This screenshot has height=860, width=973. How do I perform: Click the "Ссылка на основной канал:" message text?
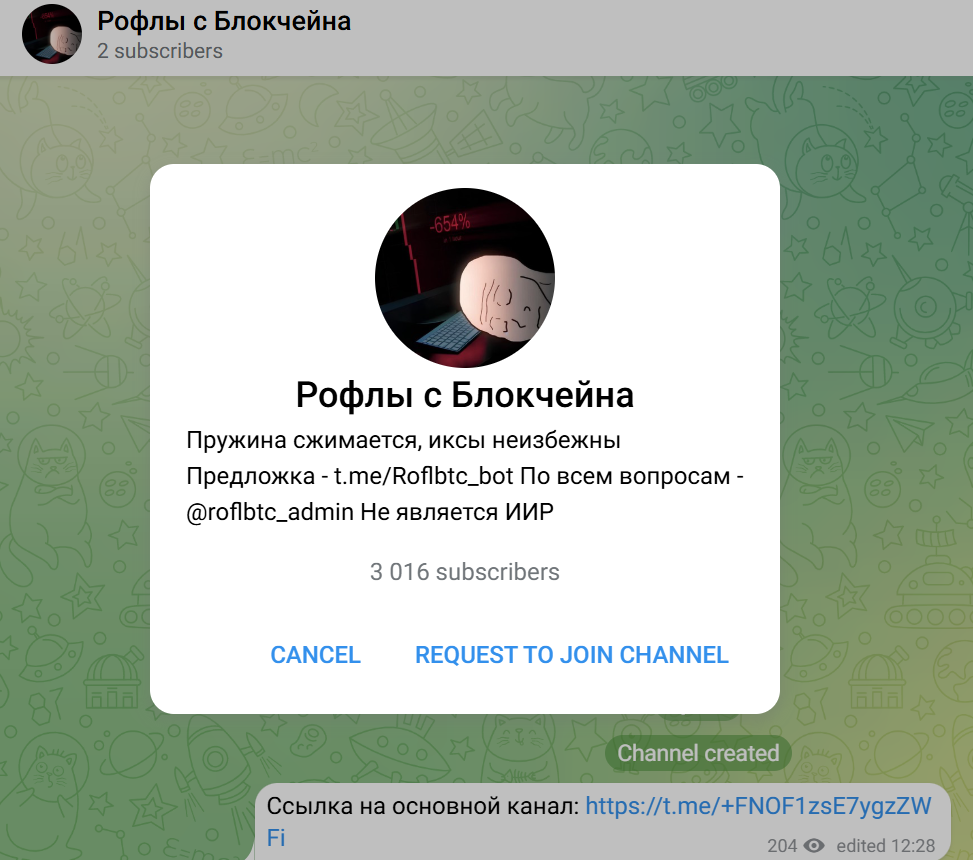tap(422, 806)
